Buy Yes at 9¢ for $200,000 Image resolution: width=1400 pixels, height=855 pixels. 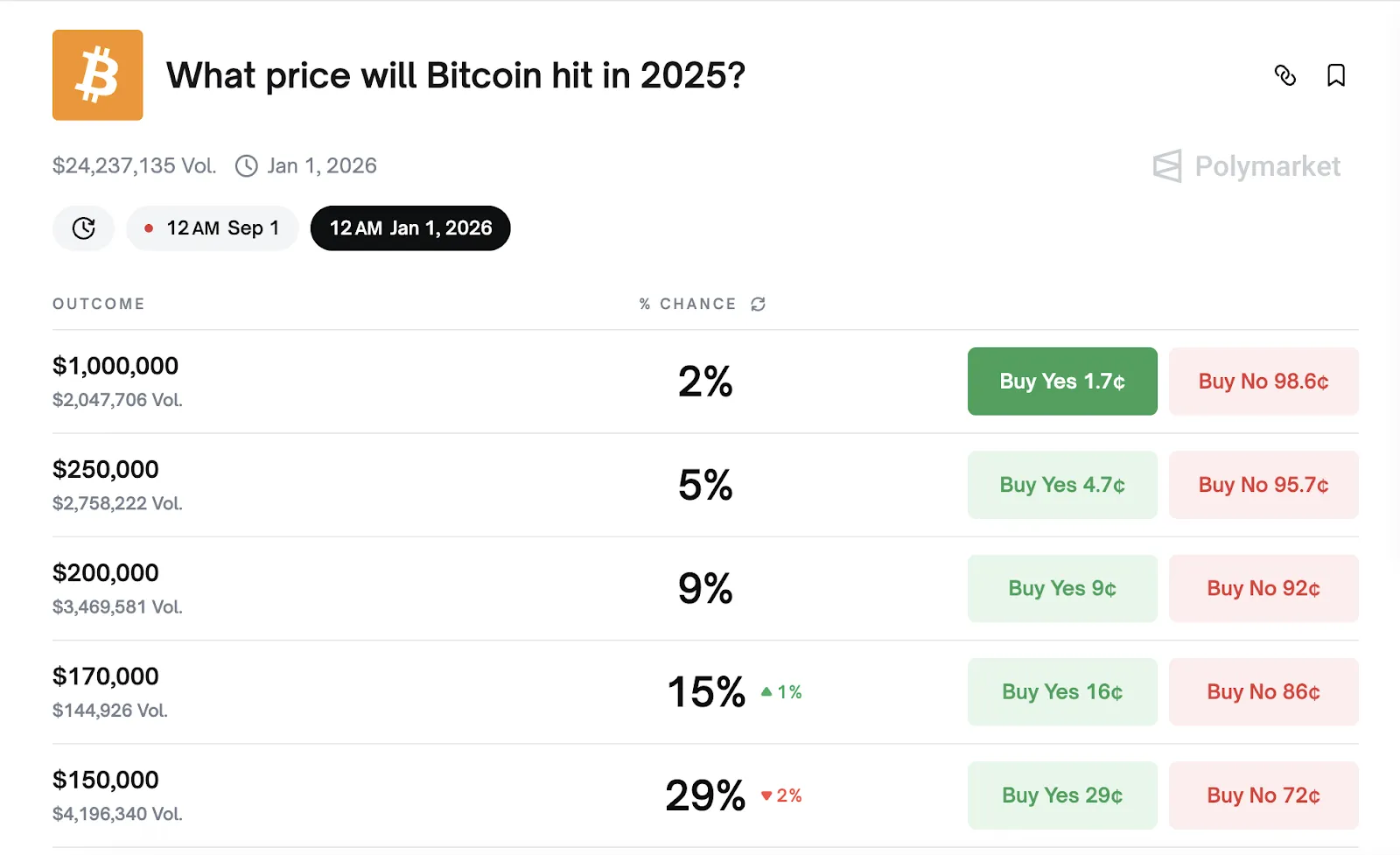1062,588
